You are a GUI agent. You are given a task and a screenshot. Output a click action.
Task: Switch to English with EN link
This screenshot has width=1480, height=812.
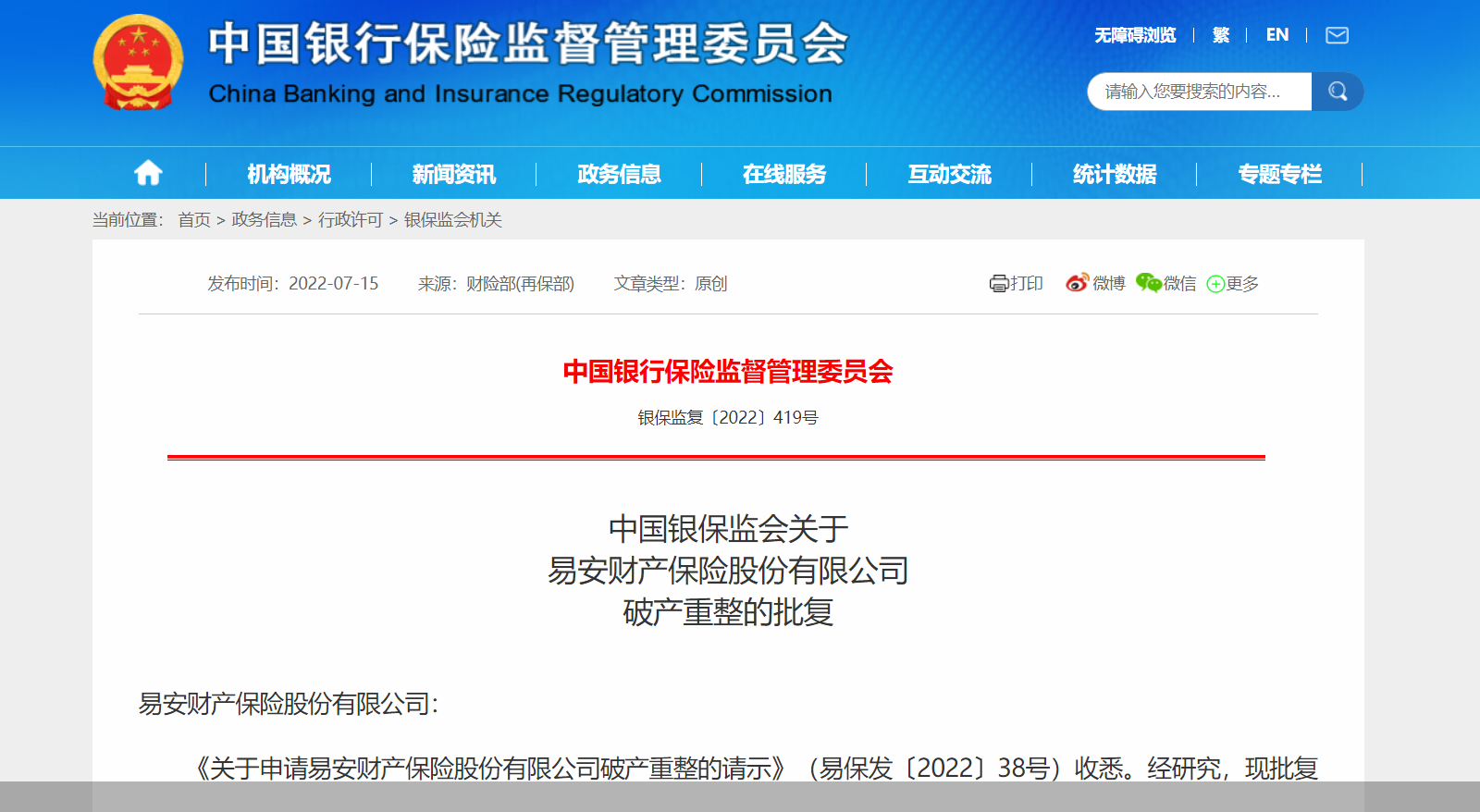1277,35
